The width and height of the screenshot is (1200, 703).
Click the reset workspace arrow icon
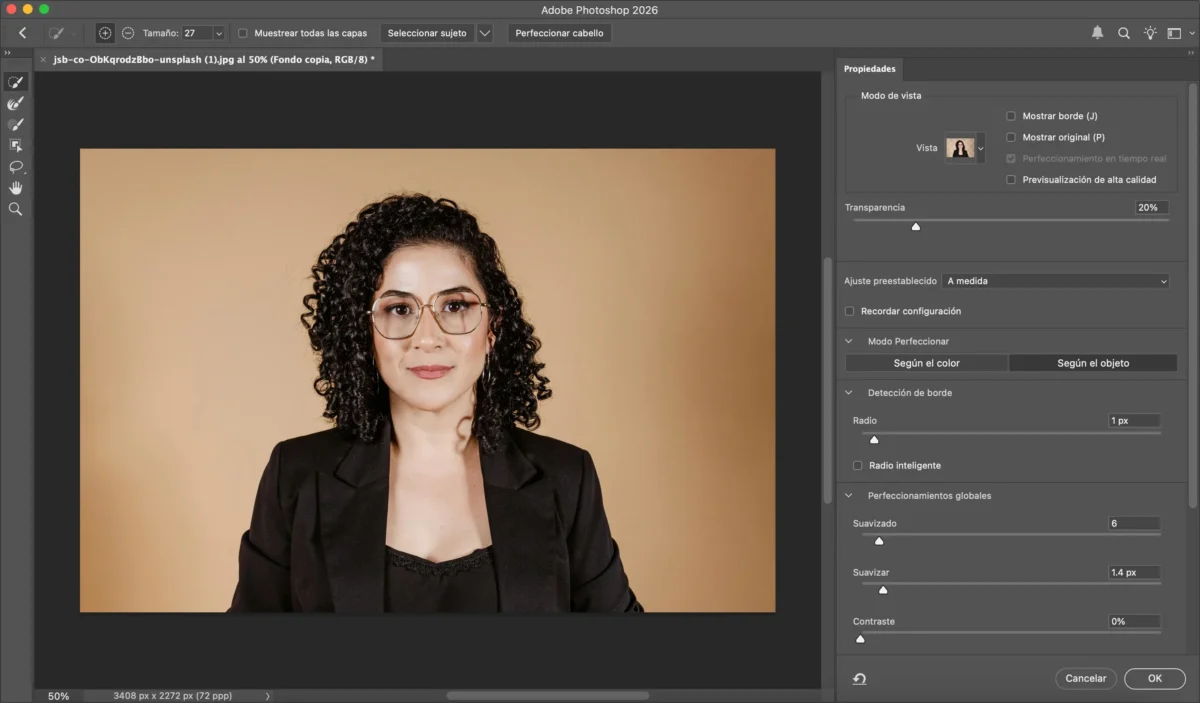859,679
